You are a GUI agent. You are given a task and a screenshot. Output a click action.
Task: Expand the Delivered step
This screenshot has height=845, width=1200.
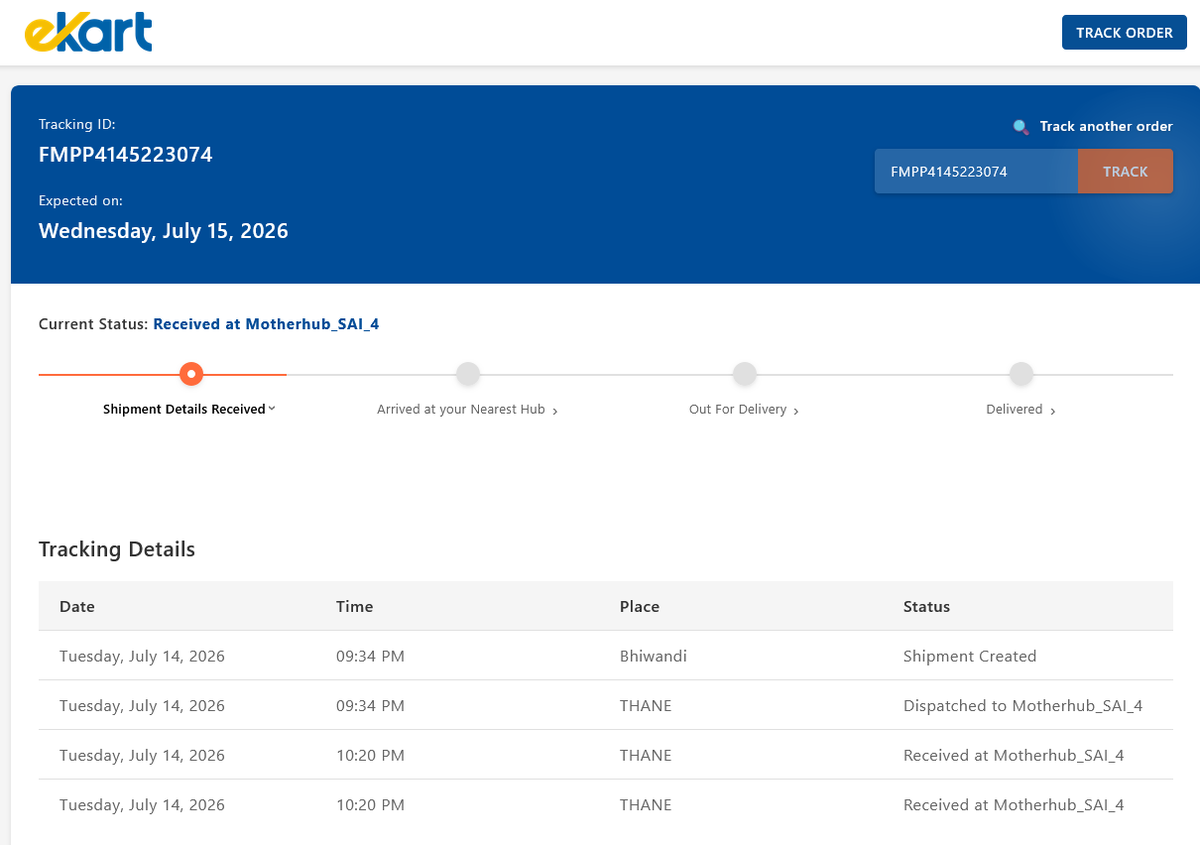pyautogui.click(x=1053, y=410)
